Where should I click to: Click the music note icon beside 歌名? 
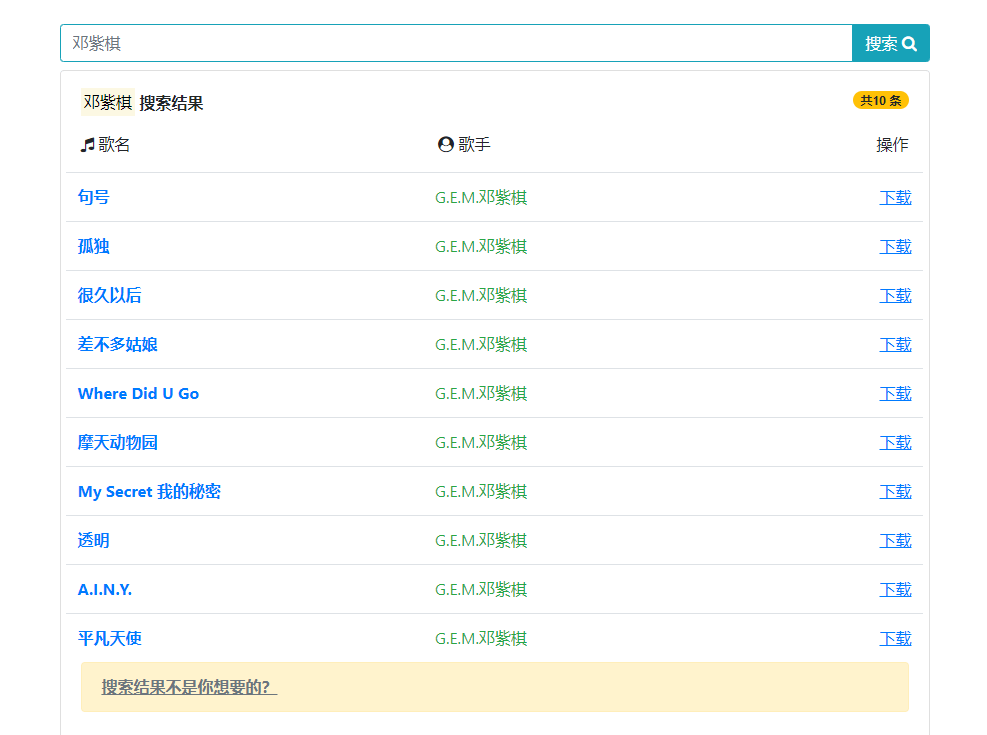tap(87, 145)
